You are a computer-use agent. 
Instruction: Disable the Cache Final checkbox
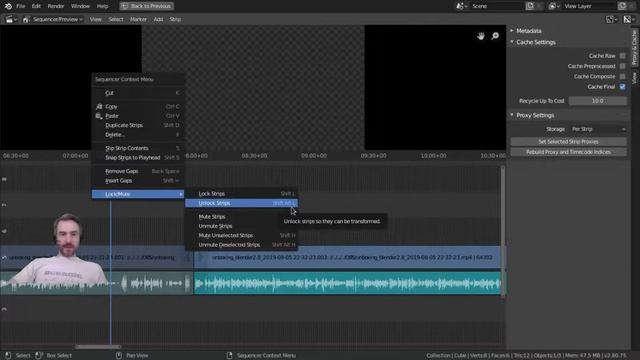[622, 87]
